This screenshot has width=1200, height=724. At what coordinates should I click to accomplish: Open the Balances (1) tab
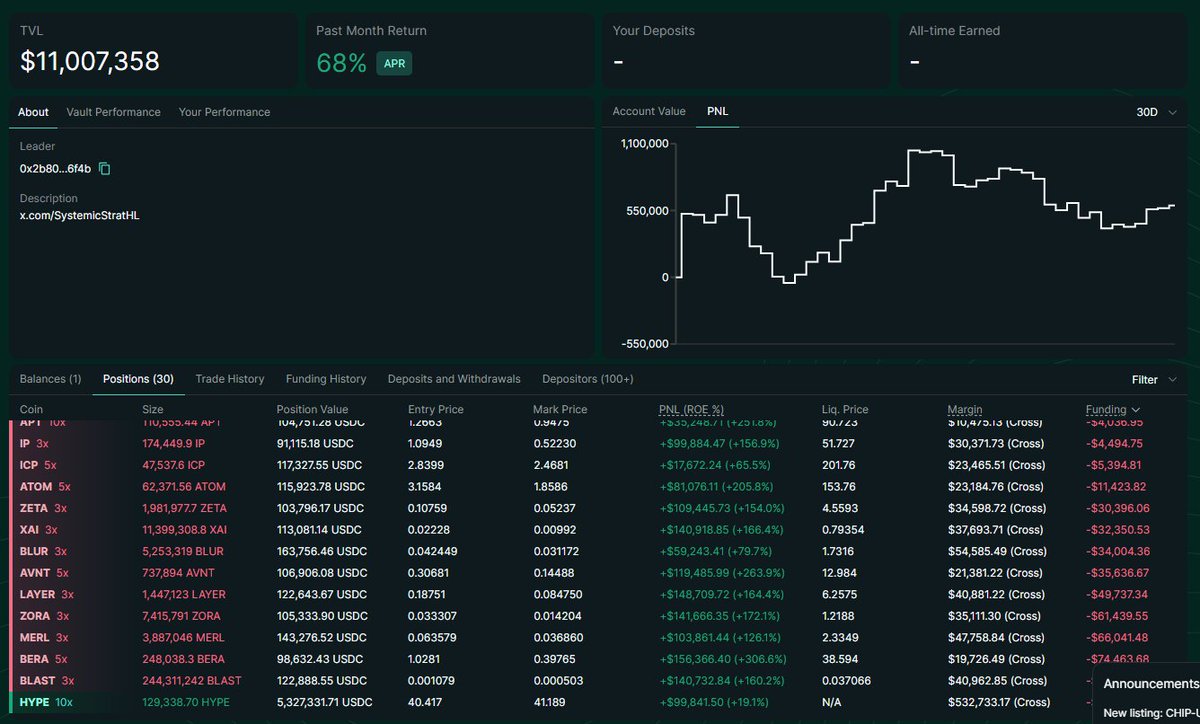click(50, 379)
